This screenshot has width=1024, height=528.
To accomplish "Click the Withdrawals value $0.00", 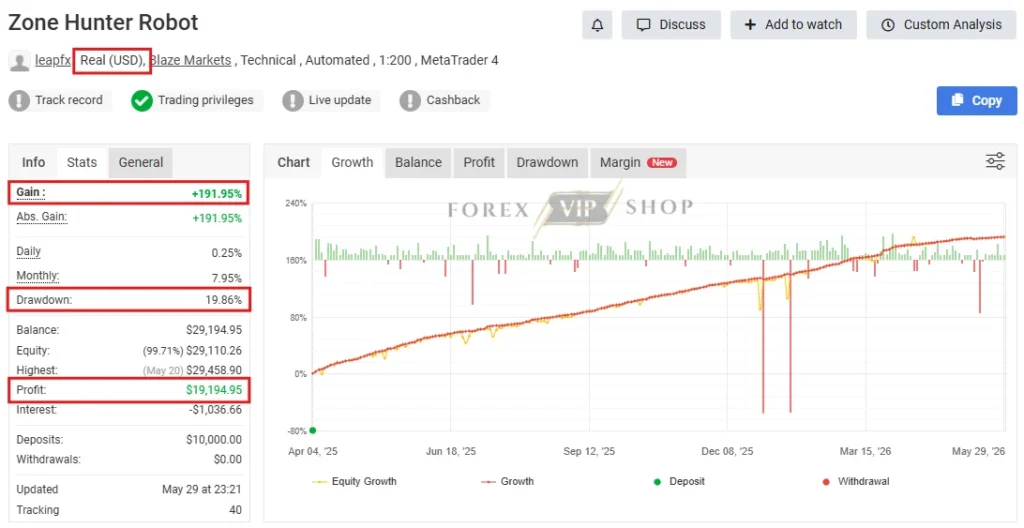I will coord(227,459).
